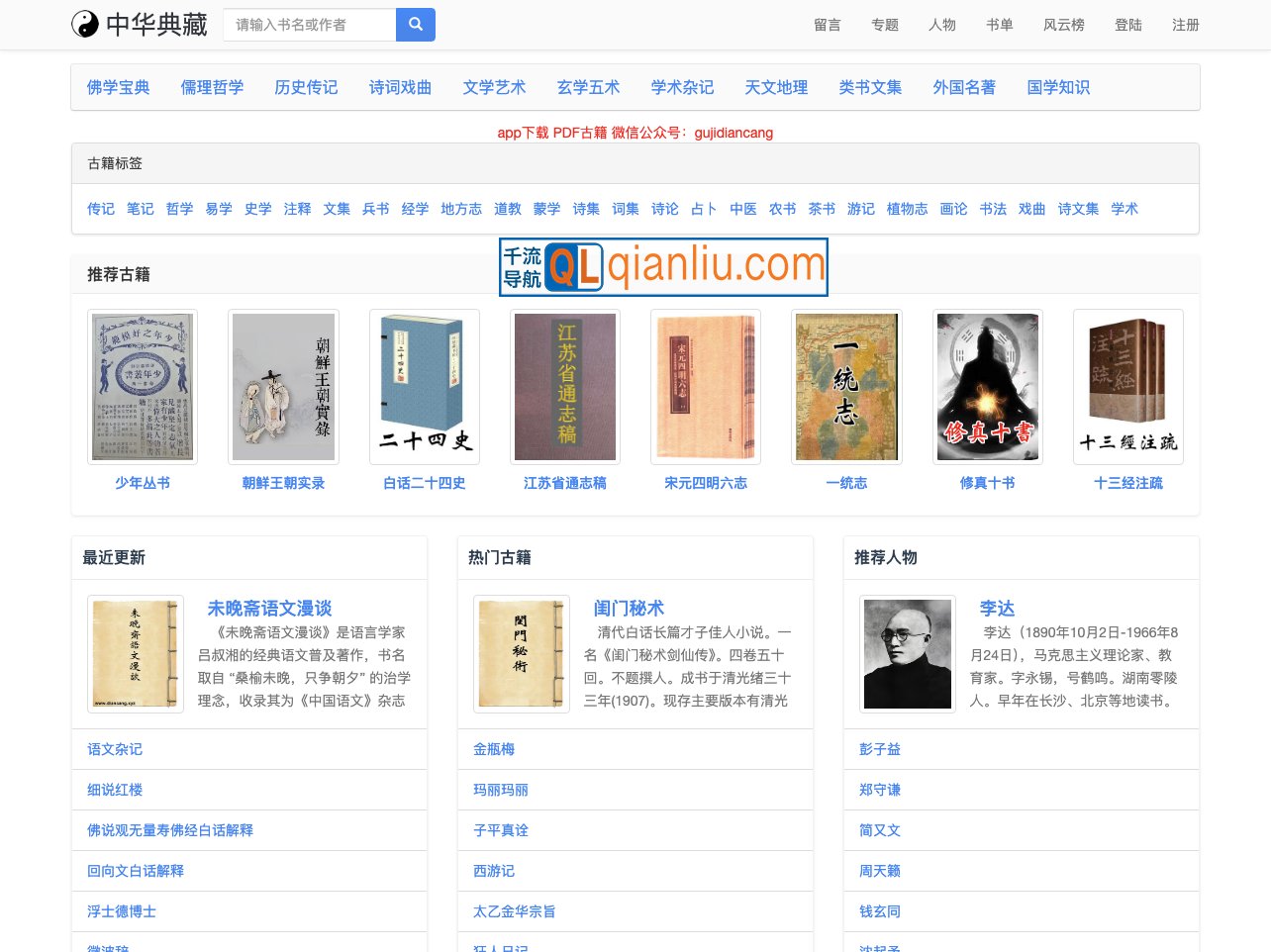
Task: Click the qianliu.com navigation banner
Action: coord(663,266)
